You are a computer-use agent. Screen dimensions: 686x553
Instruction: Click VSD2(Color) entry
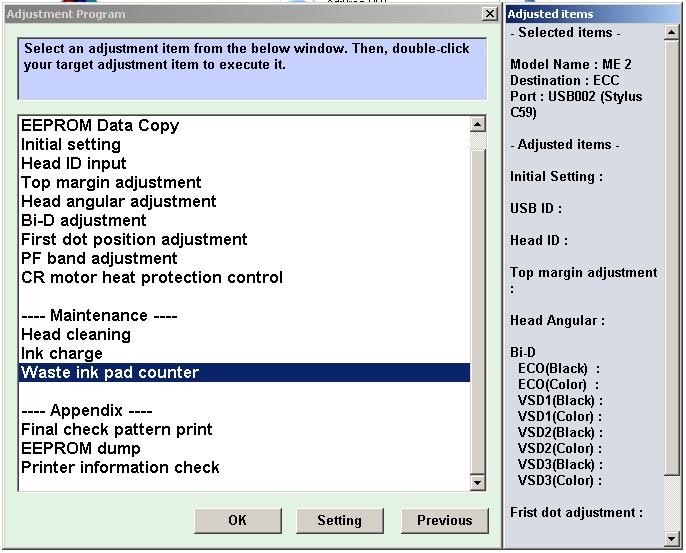pyautogui.click(x=560, y=449)
